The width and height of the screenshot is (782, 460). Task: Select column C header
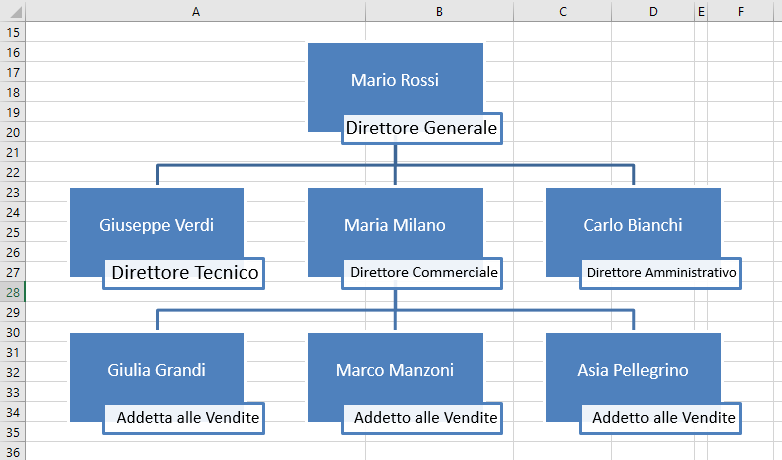[563, 11]
